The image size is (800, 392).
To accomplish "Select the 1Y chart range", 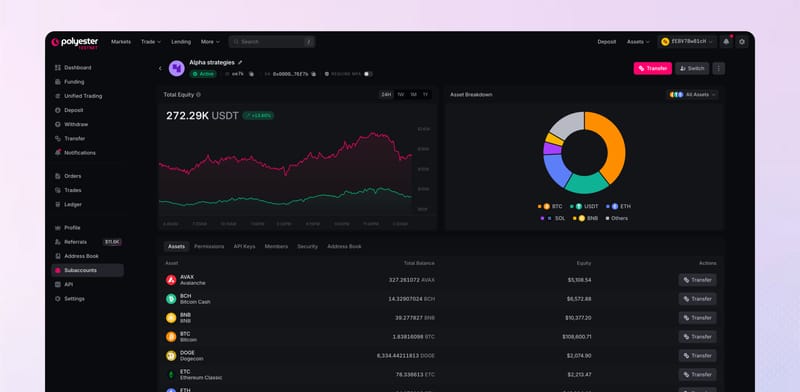I will [426, 94].
